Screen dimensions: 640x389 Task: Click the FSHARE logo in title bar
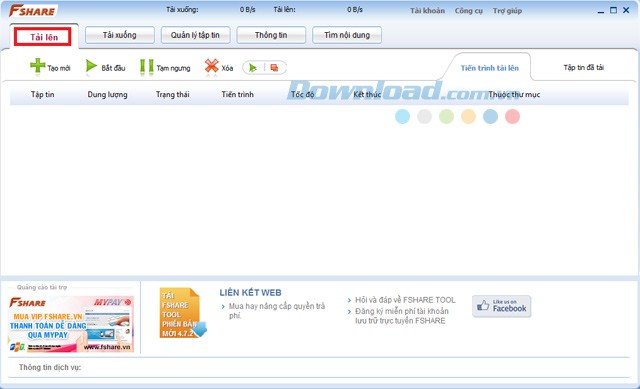click(x=33, y=10)
